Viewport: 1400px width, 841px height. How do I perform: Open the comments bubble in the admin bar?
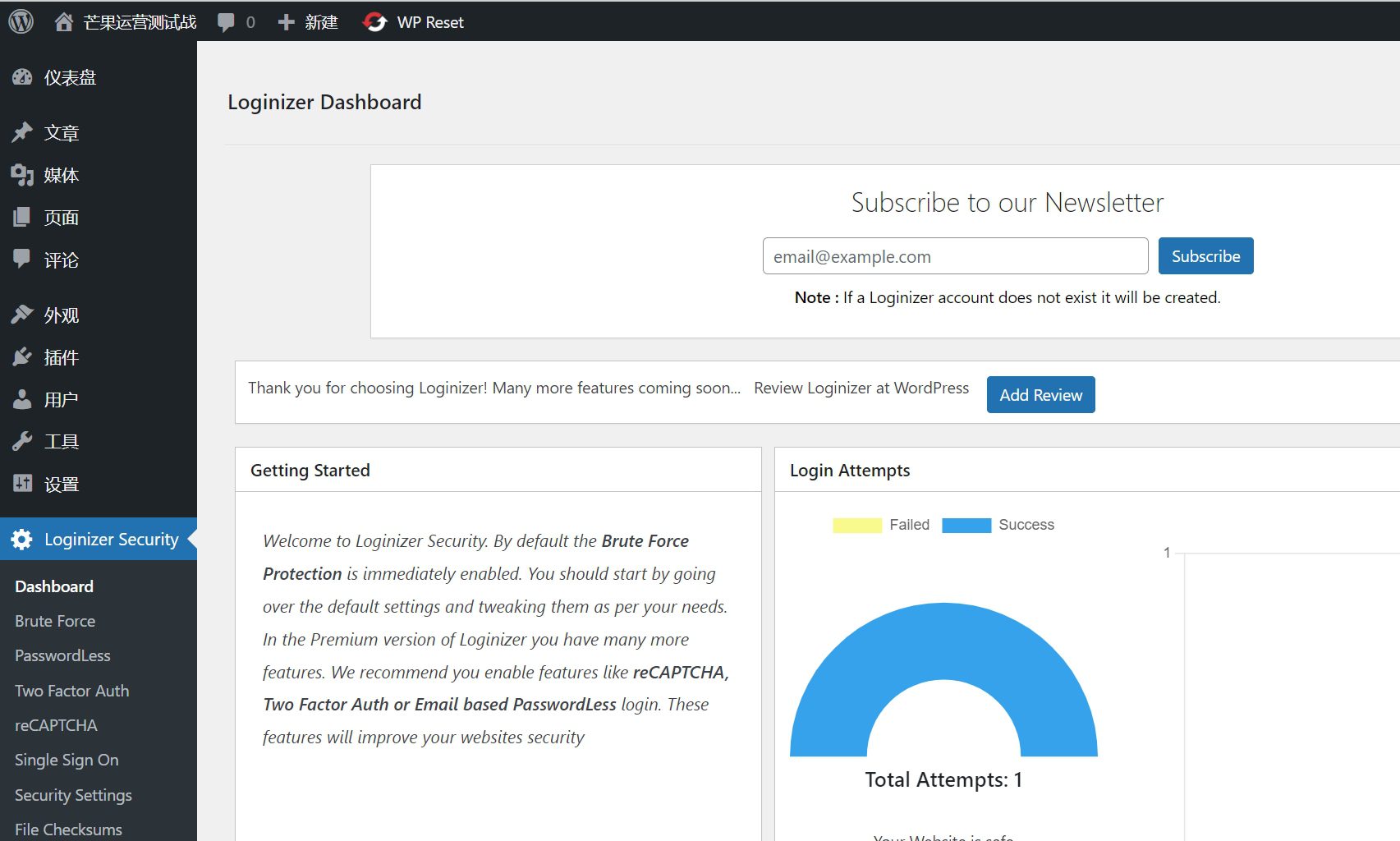tap(226, 22)
